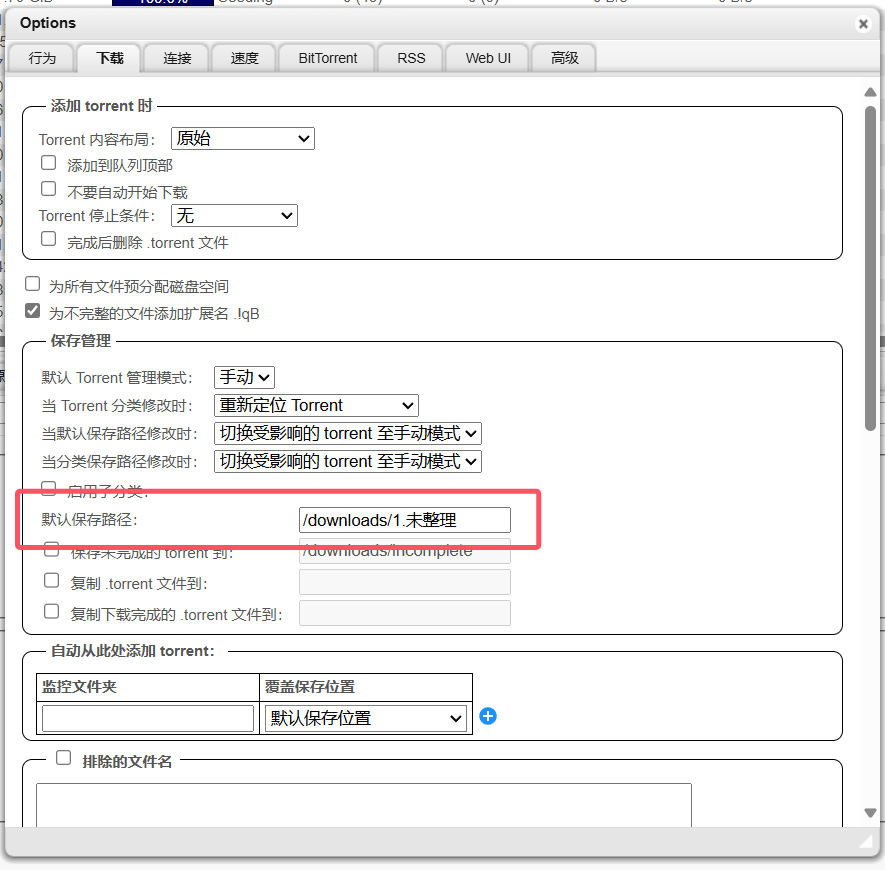Click scrollbar down arrow in options panel
The image size is (885, 870).
870,813
